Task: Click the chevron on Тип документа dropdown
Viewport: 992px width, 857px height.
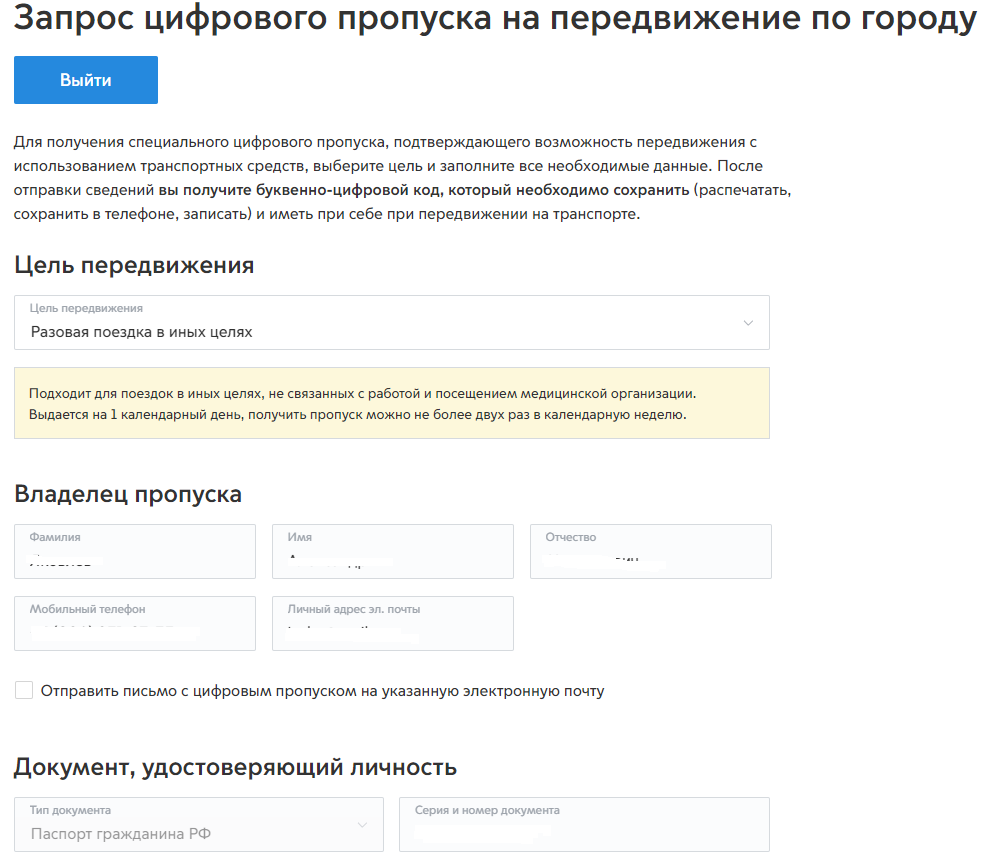Action: (362, 824)
